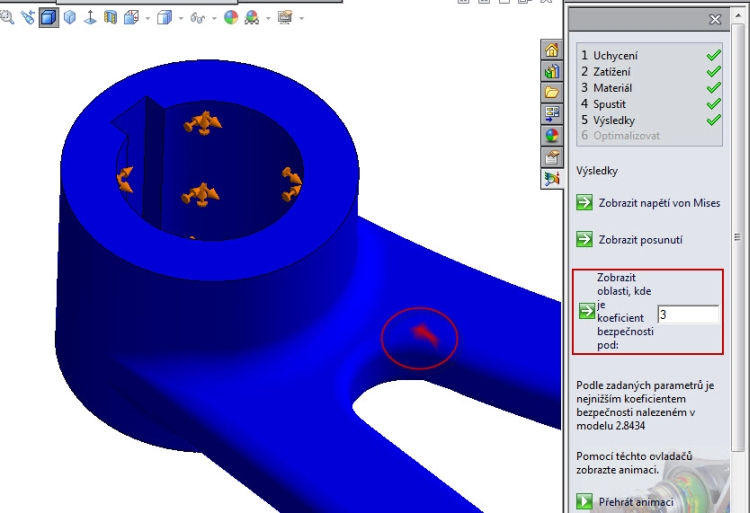Click the center orange fixture arrow symbol in bore
The height and width of the screenshot is (513, 750).
pyautogui.click(x=200, y=195)
